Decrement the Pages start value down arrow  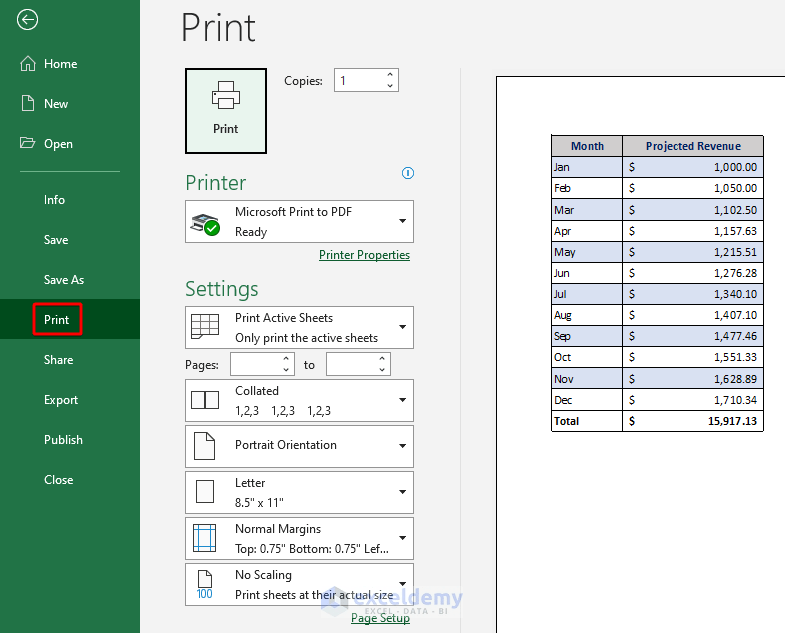pos(286,370)
